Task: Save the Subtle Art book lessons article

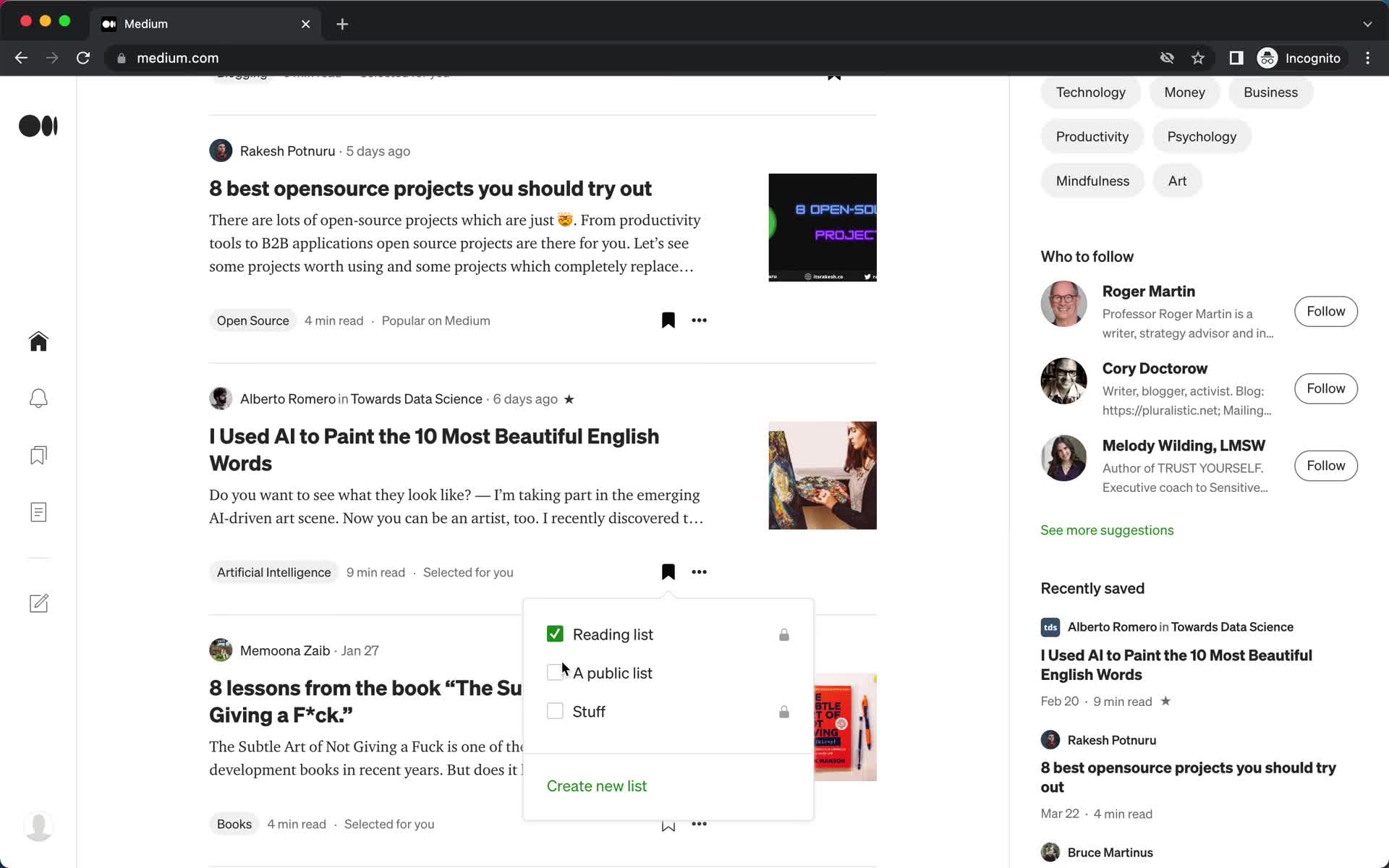Action: (x=668, y=826)
